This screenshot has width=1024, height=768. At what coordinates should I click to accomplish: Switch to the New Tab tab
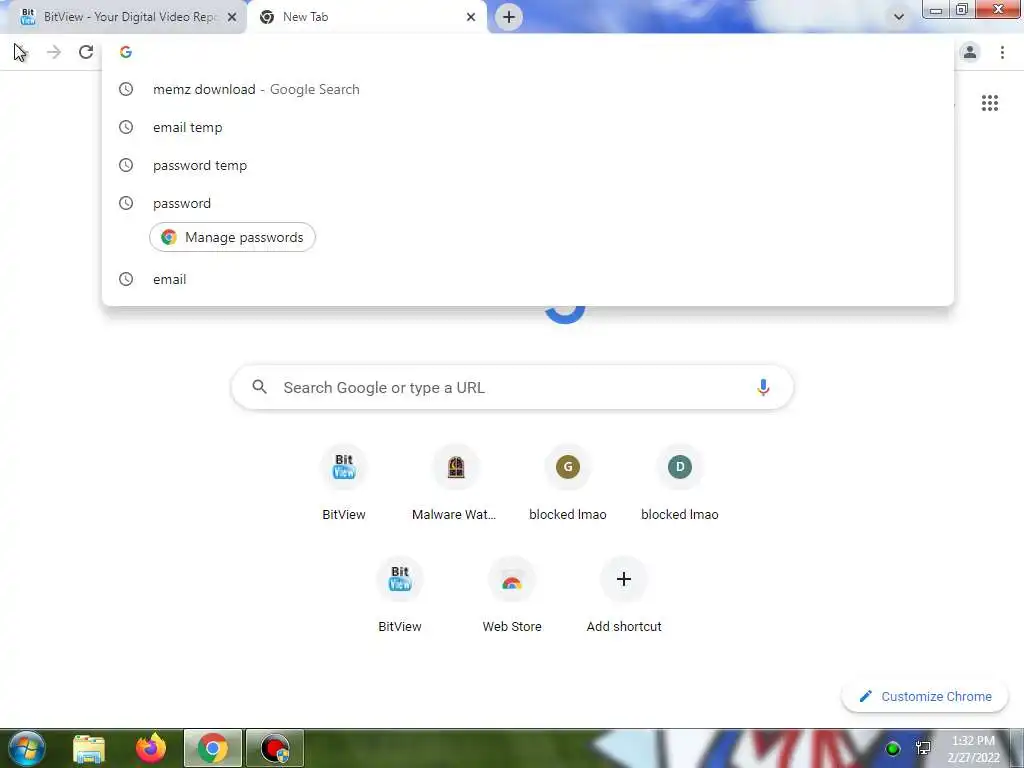(x=366, y=17)
